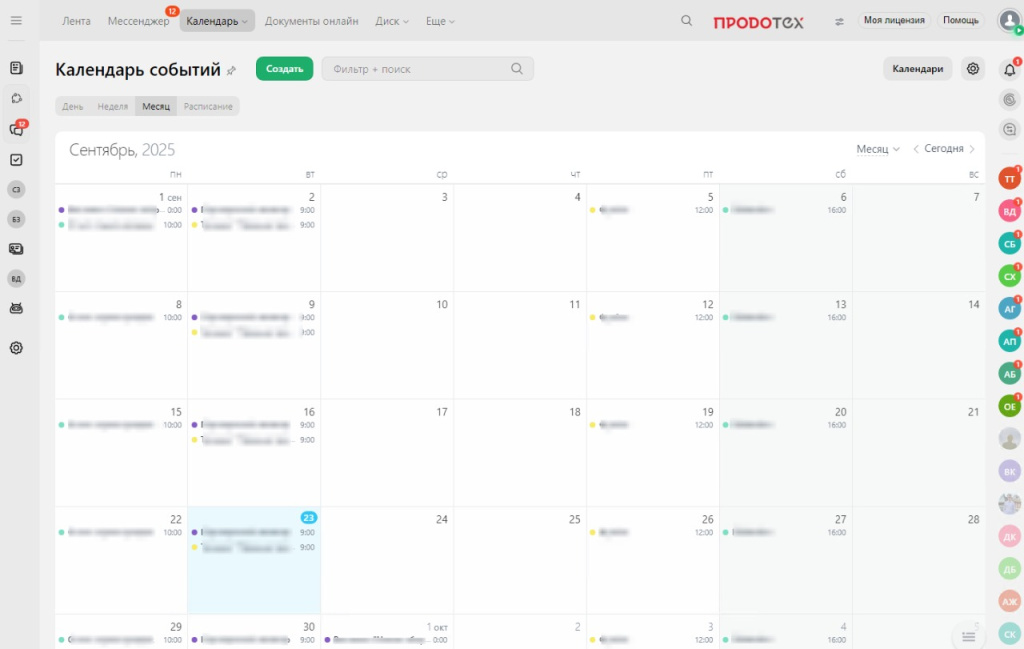Viewport: 1024px width, 649px height.
Task: Open the СЗ item in left sidebar
Action: [16, 189]
